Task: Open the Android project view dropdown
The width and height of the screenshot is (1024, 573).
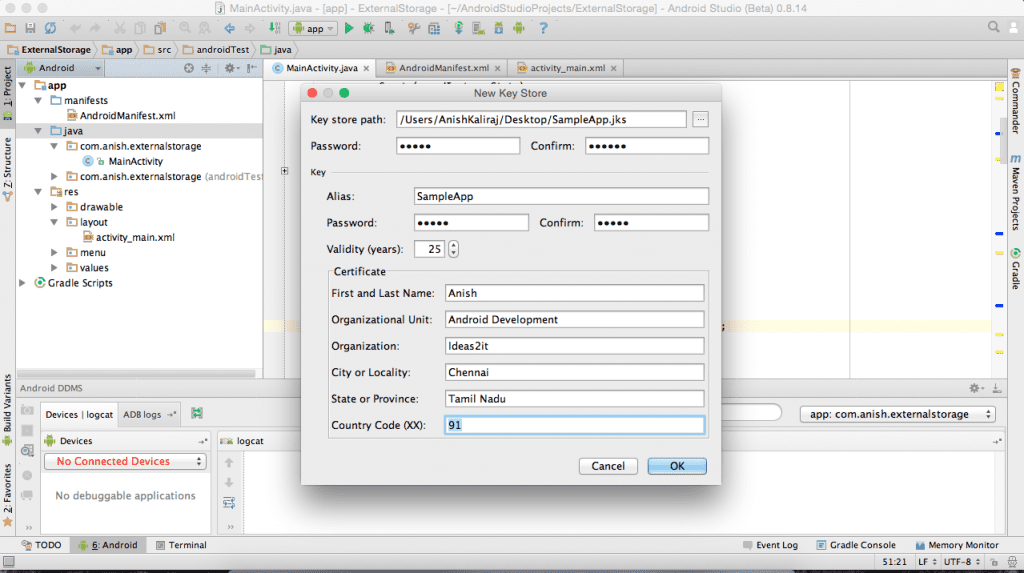Action: click(x=63, y=68)
